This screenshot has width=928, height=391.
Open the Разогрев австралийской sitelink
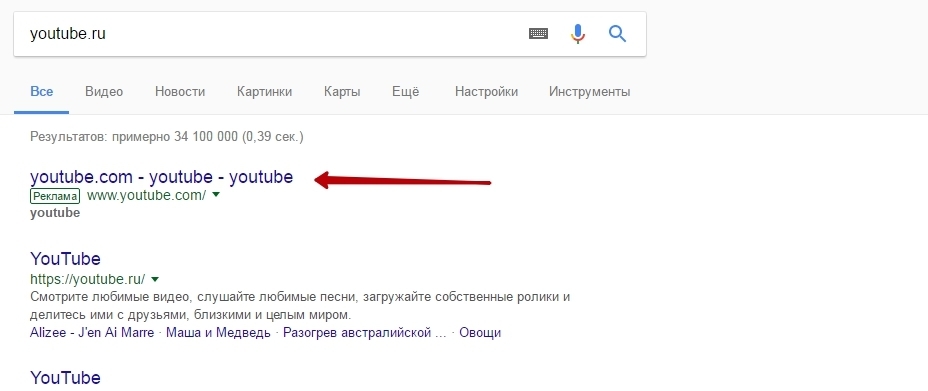tap(365, 332)
